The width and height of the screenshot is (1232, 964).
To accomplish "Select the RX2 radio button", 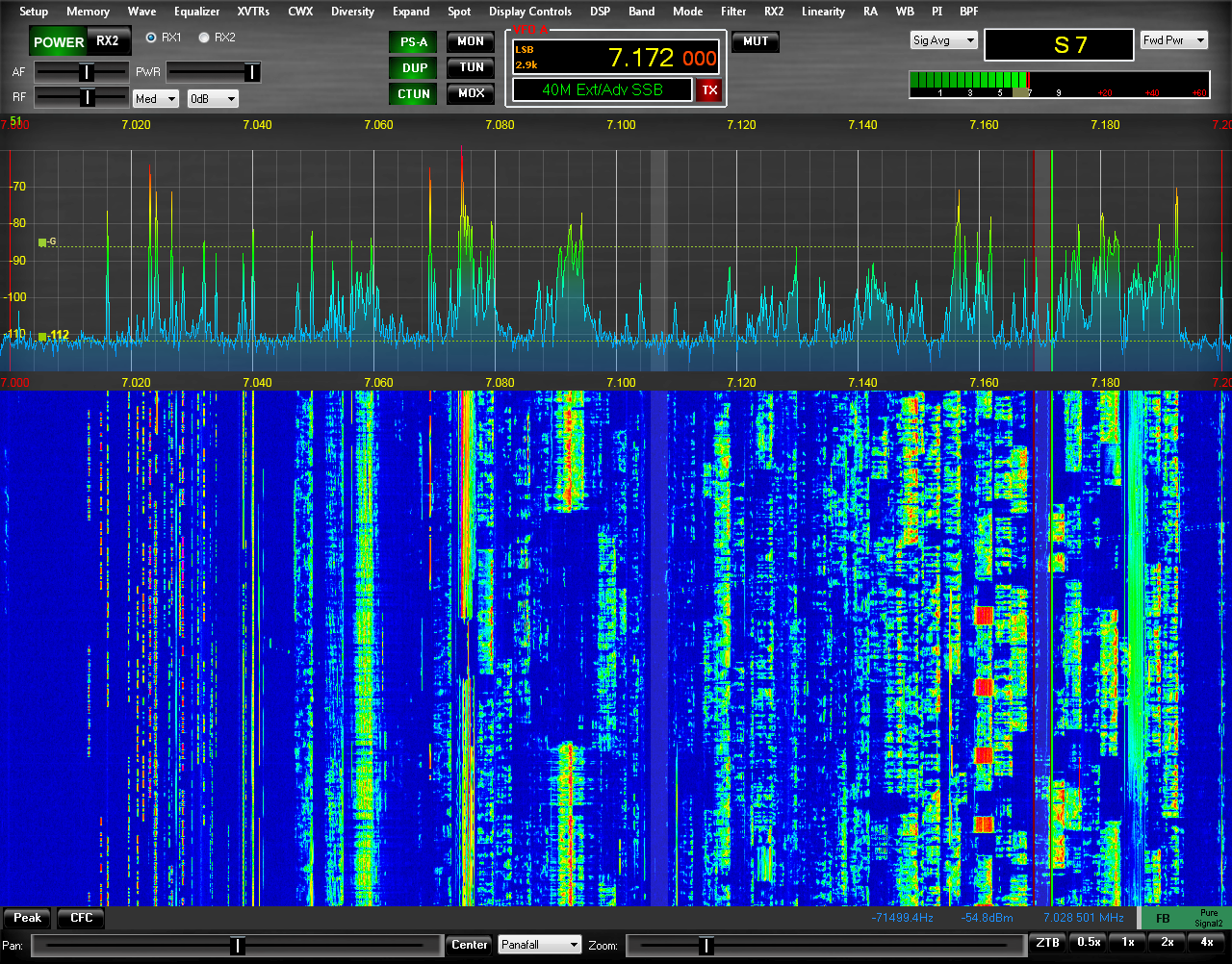I will [x=217, y=38].
